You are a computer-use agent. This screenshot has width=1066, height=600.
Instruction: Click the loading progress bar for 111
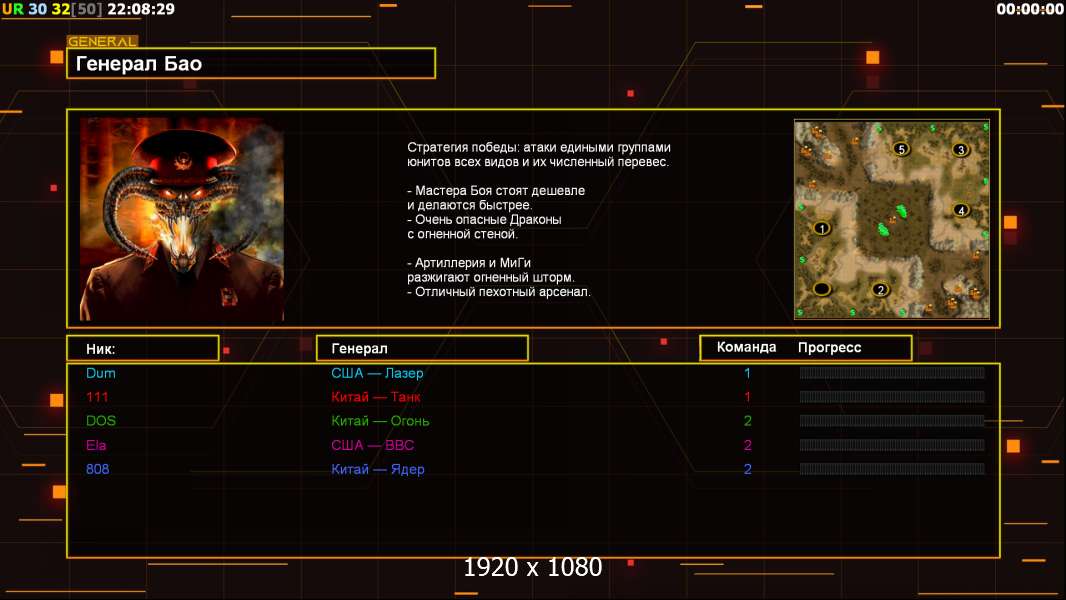[x=892, y=397]
